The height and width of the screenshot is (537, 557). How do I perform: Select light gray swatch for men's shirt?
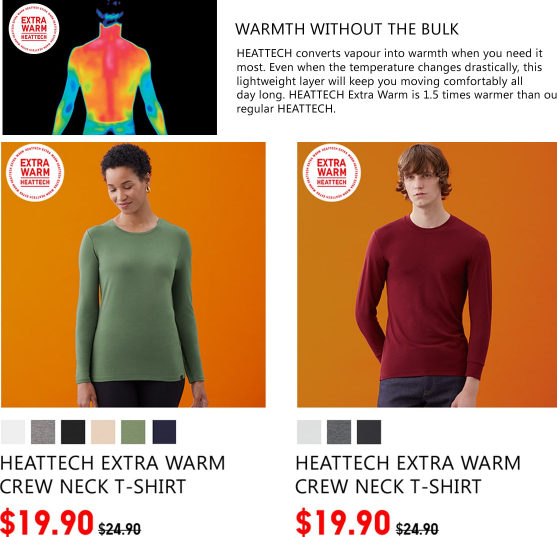309,432
